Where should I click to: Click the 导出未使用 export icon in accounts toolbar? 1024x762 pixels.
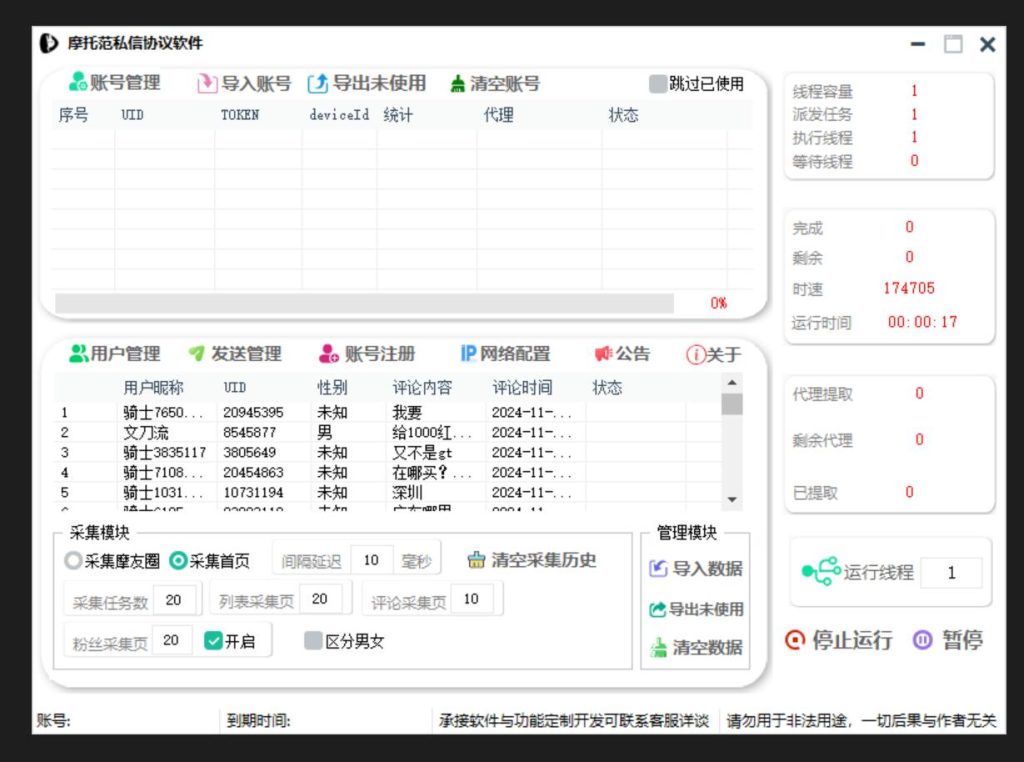pos(317,84)
